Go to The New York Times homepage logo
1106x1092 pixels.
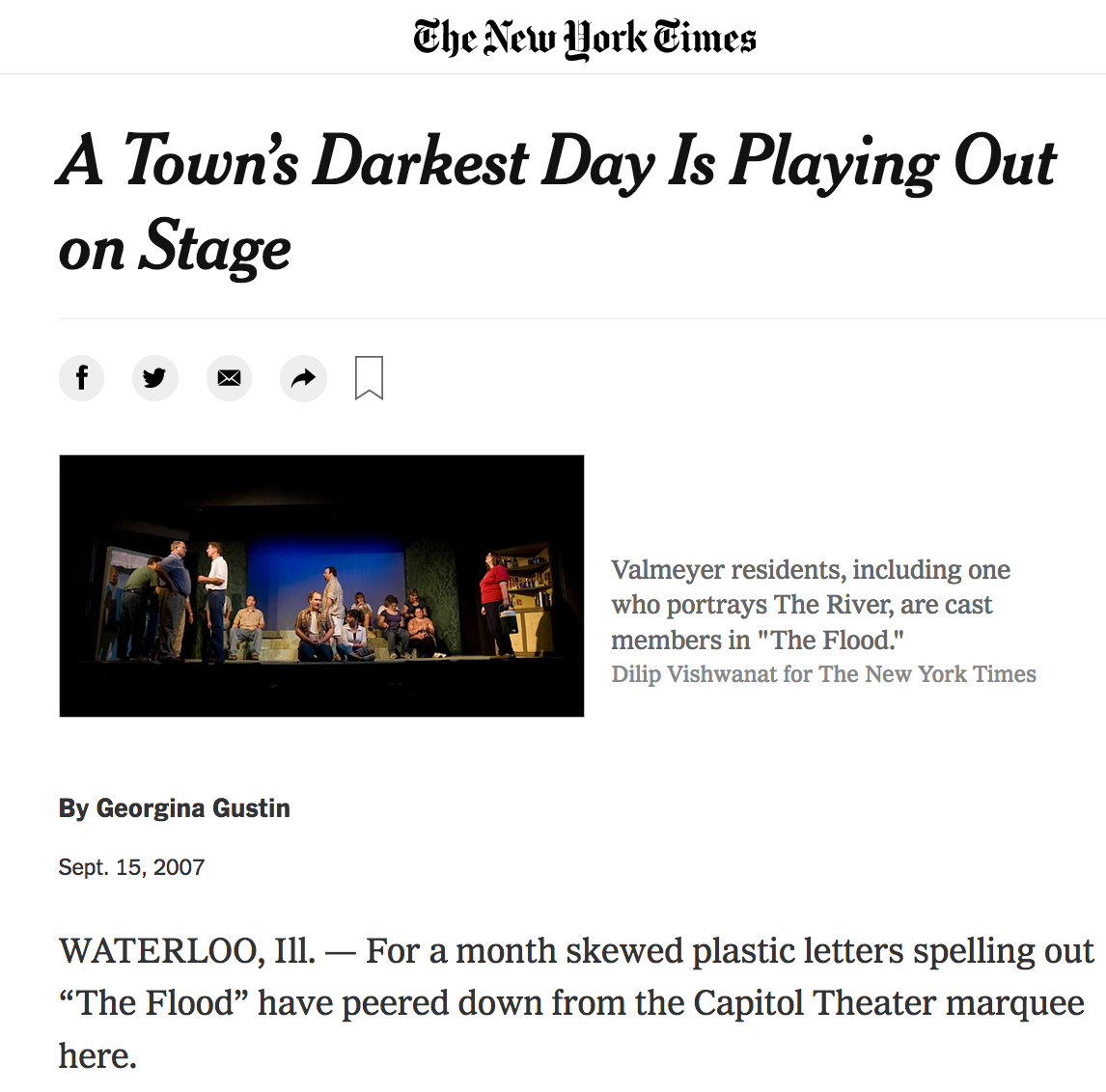585,38
